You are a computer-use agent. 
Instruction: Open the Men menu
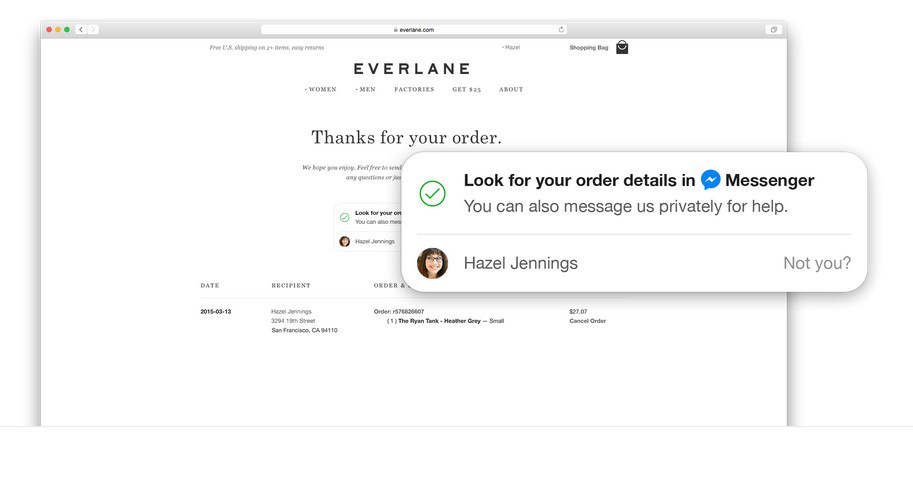366,90
